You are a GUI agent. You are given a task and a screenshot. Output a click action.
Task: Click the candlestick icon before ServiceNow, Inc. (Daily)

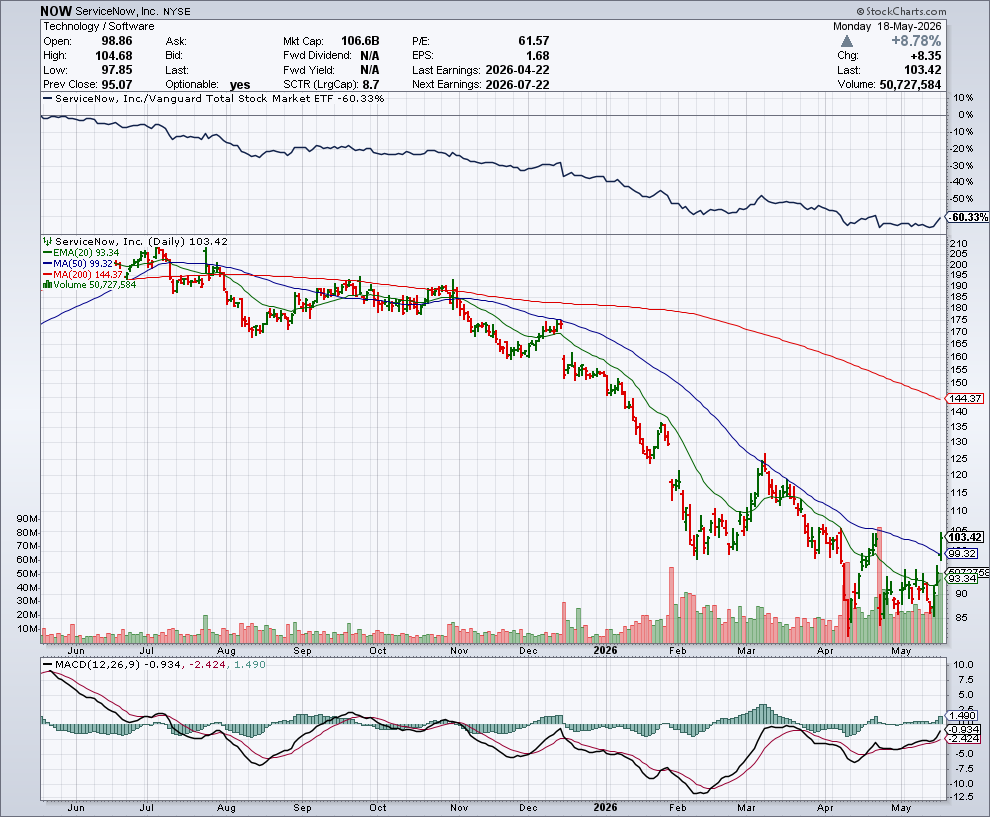pyautogui.click(x=48, y=241)
